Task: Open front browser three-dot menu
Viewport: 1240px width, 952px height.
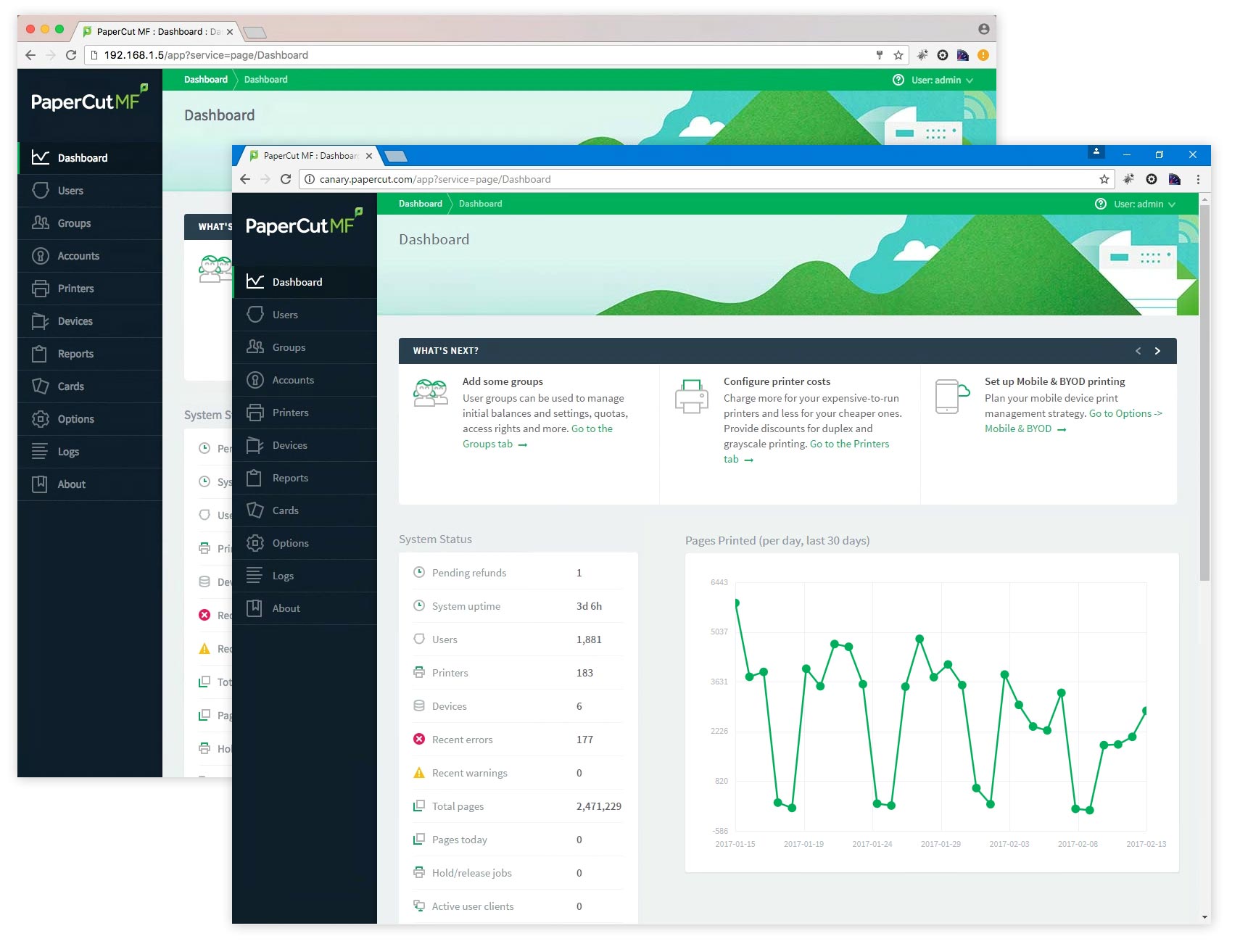Action: click(x=1198, y=179)
